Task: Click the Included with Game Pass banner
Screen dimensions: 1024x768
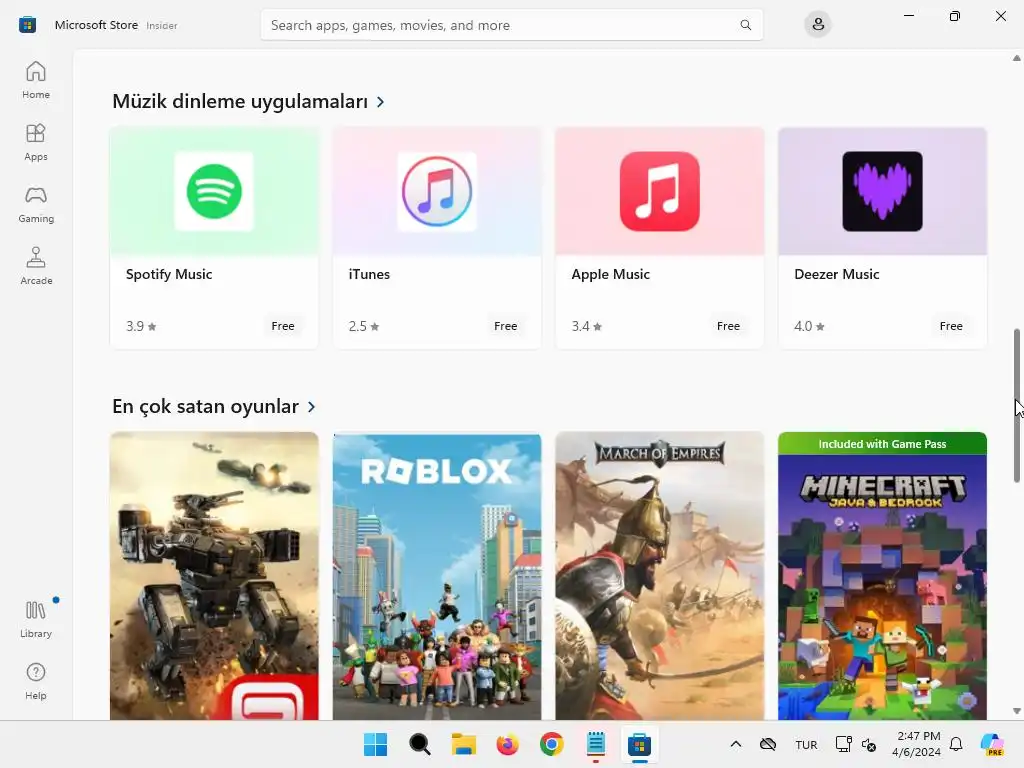Action: click(x=882, y=444)
